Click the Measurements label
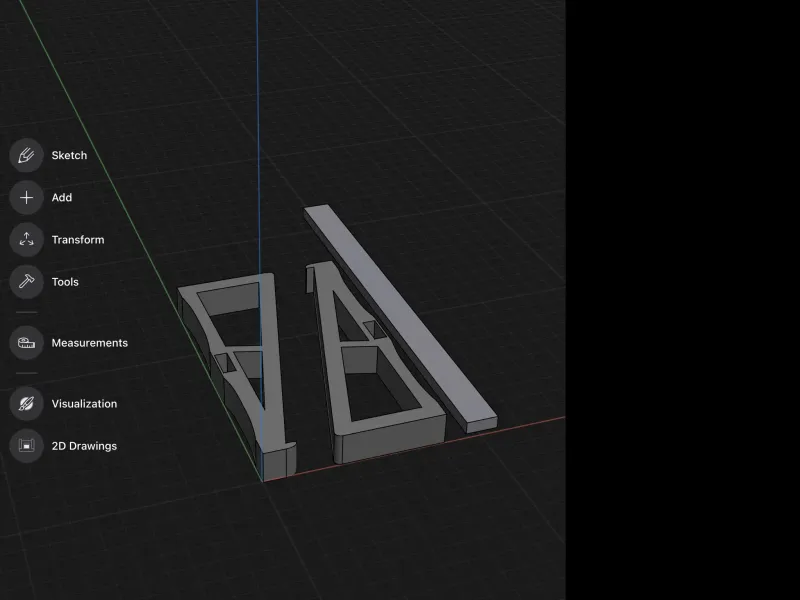 coord(90,343)
